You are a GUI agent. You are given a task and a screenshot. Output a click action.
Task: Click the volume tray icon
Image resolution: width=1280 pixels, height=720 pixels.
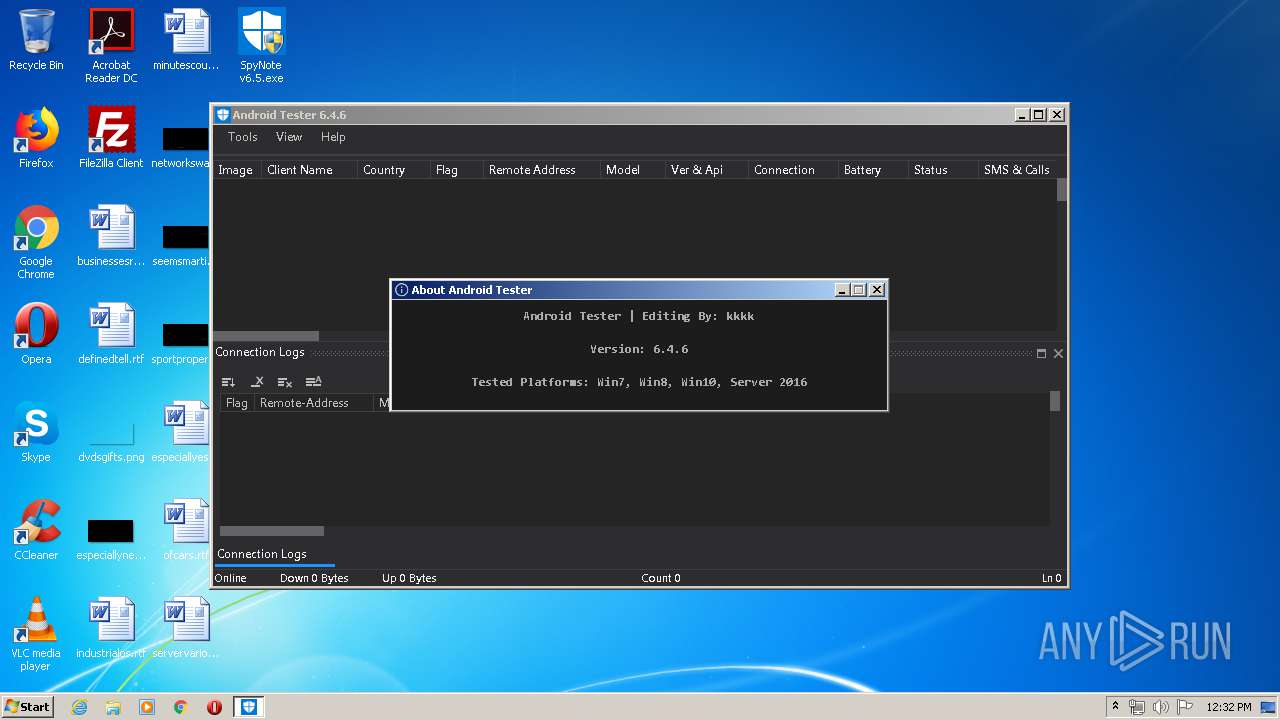[x=1160, y=707]
